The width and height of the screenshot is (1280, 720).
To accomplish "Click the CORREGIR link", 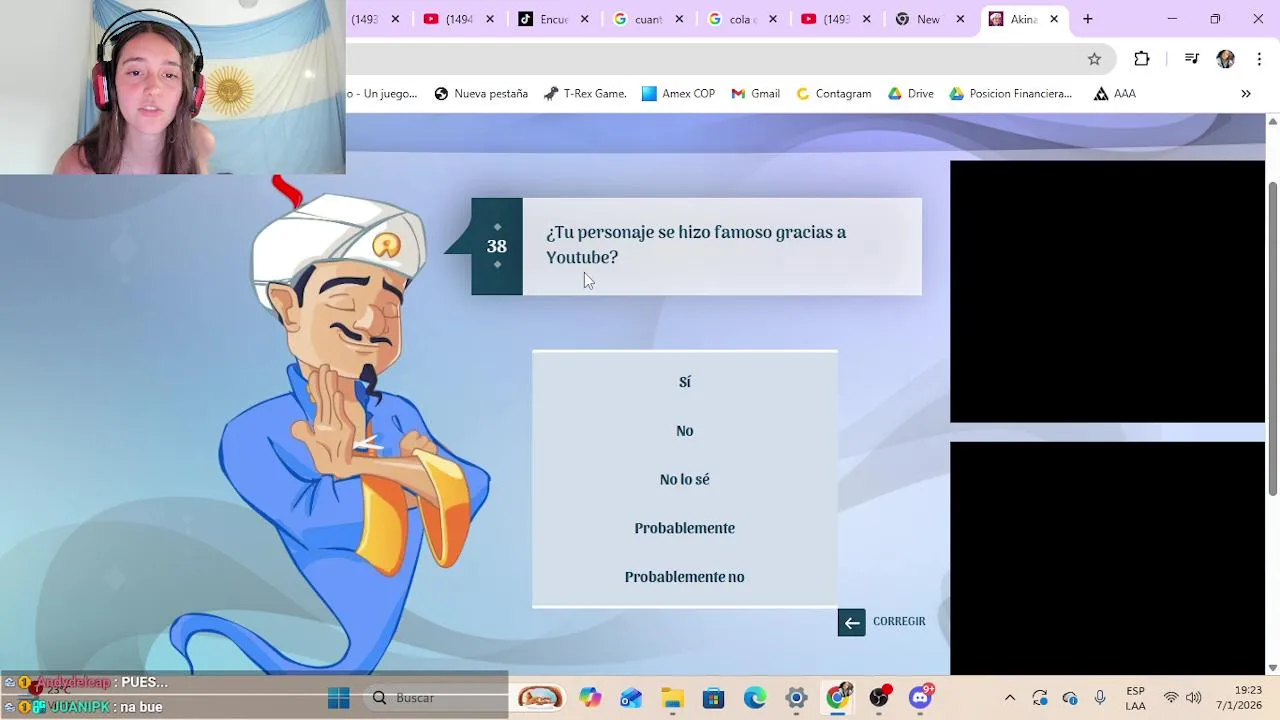I will (x=899, y=622).
